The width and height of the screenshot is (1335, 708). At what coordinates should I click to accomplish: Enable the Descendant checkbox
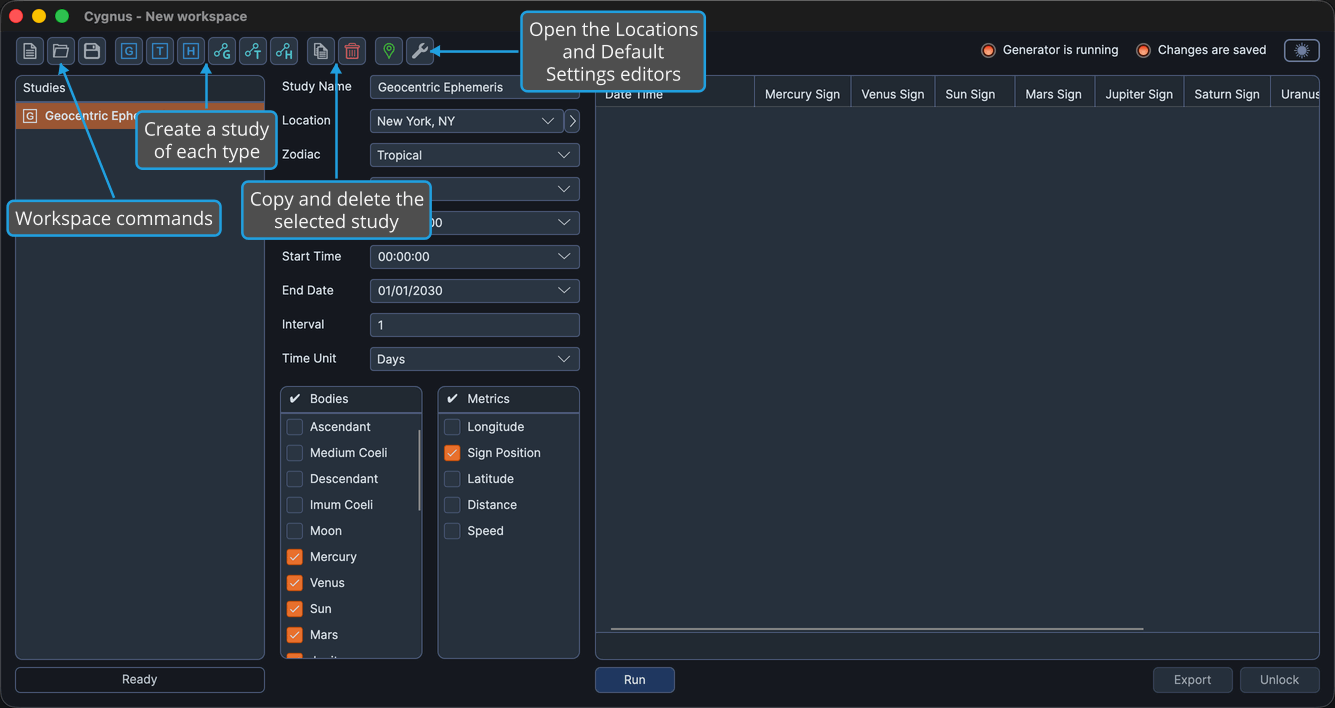click(x=295, y=479)
